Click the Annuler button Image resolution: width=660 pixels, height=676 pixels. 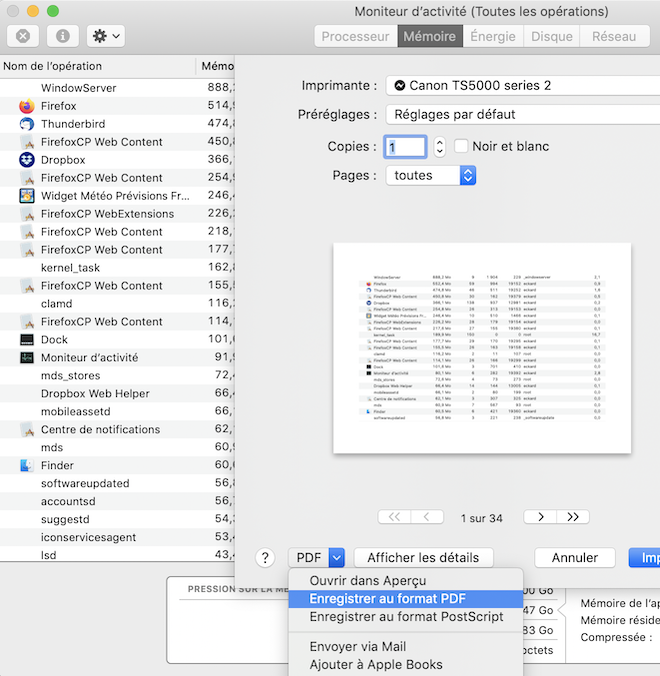[x=575, y=558]
